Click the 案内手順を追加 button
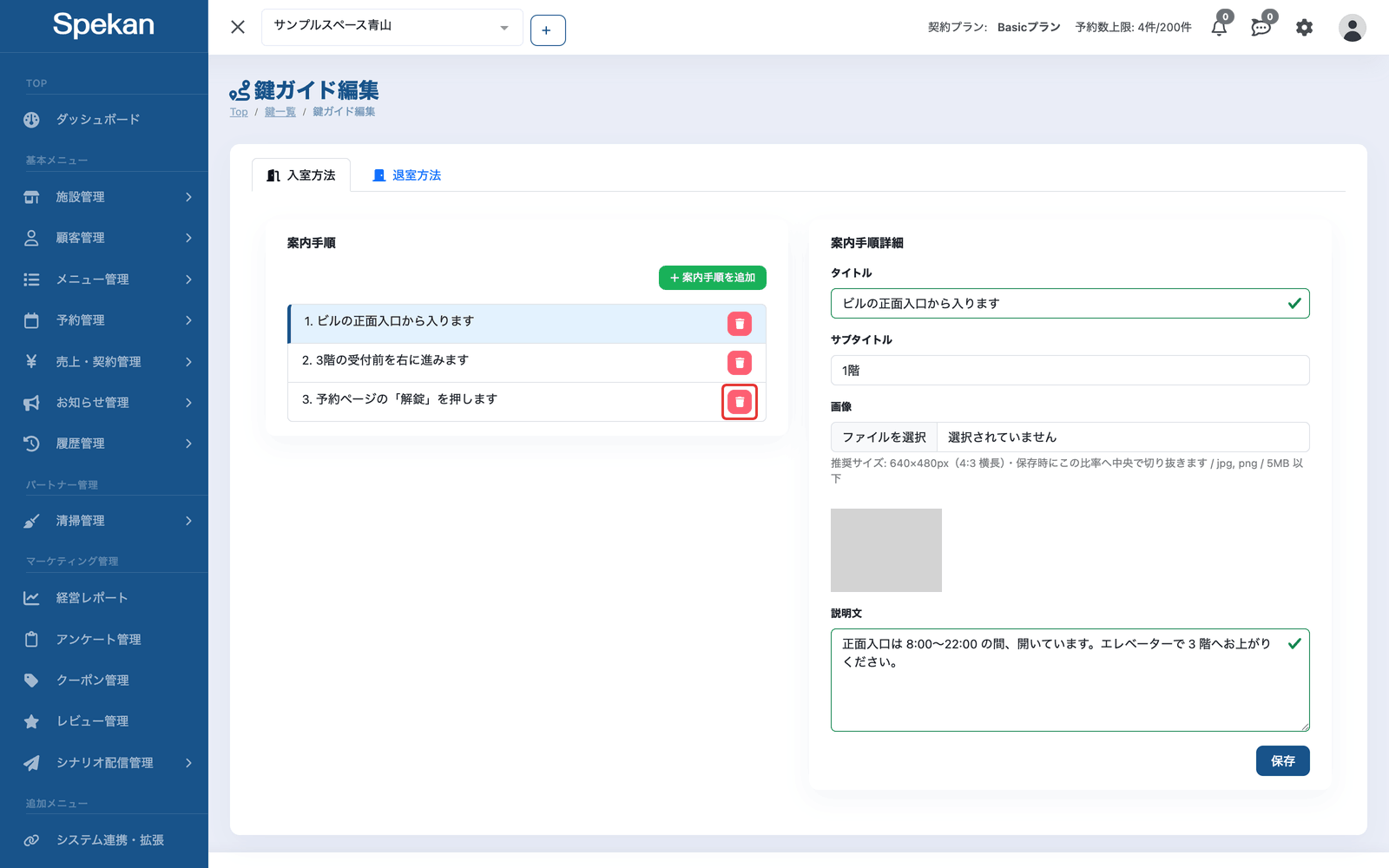 (x=713, y=278)
